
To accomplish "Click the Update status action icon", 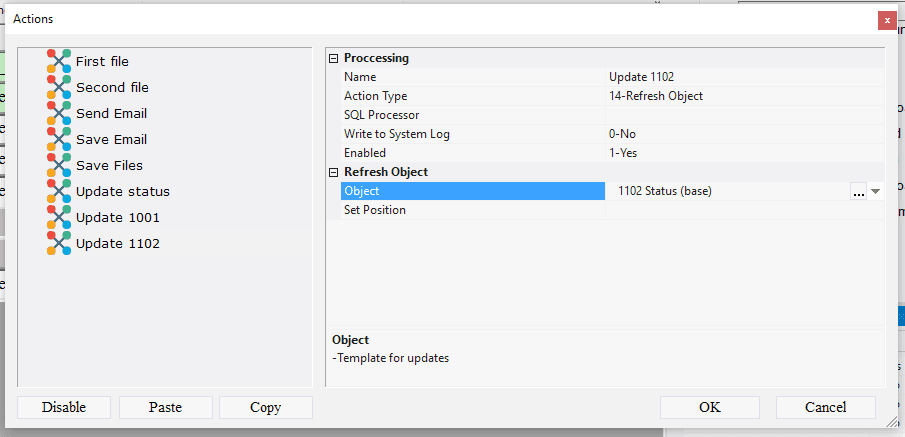I will coord(59,192).
